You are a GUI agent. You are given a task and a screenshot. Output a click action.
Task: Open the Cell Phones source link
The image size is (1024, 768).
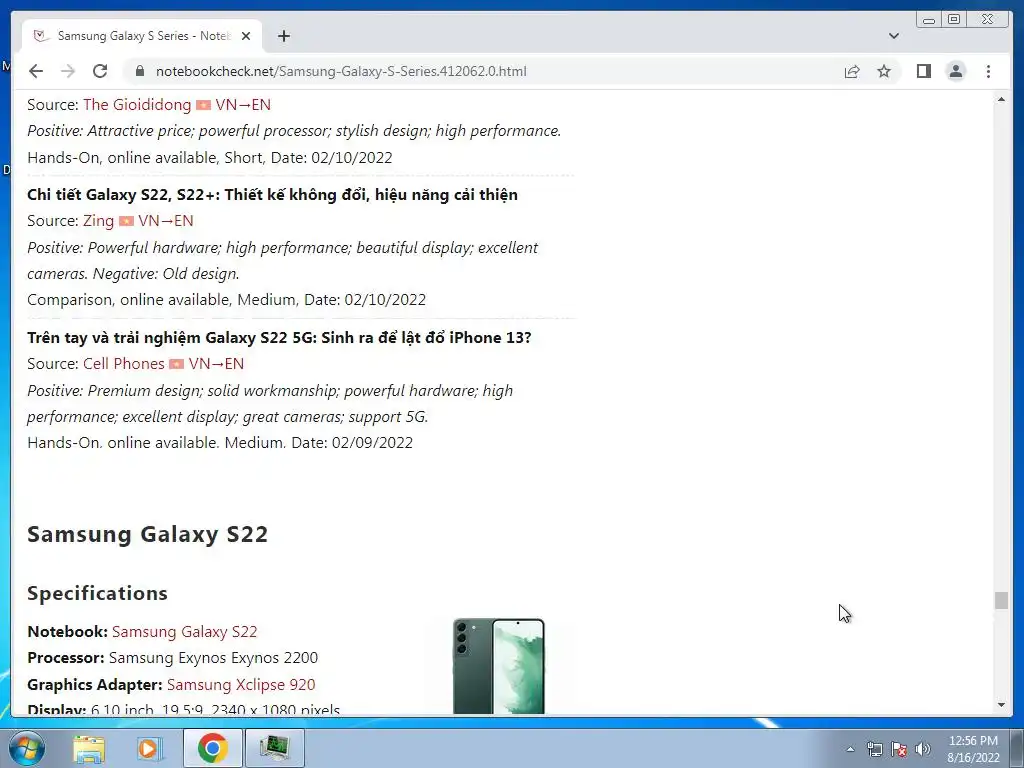click(123, 364)
